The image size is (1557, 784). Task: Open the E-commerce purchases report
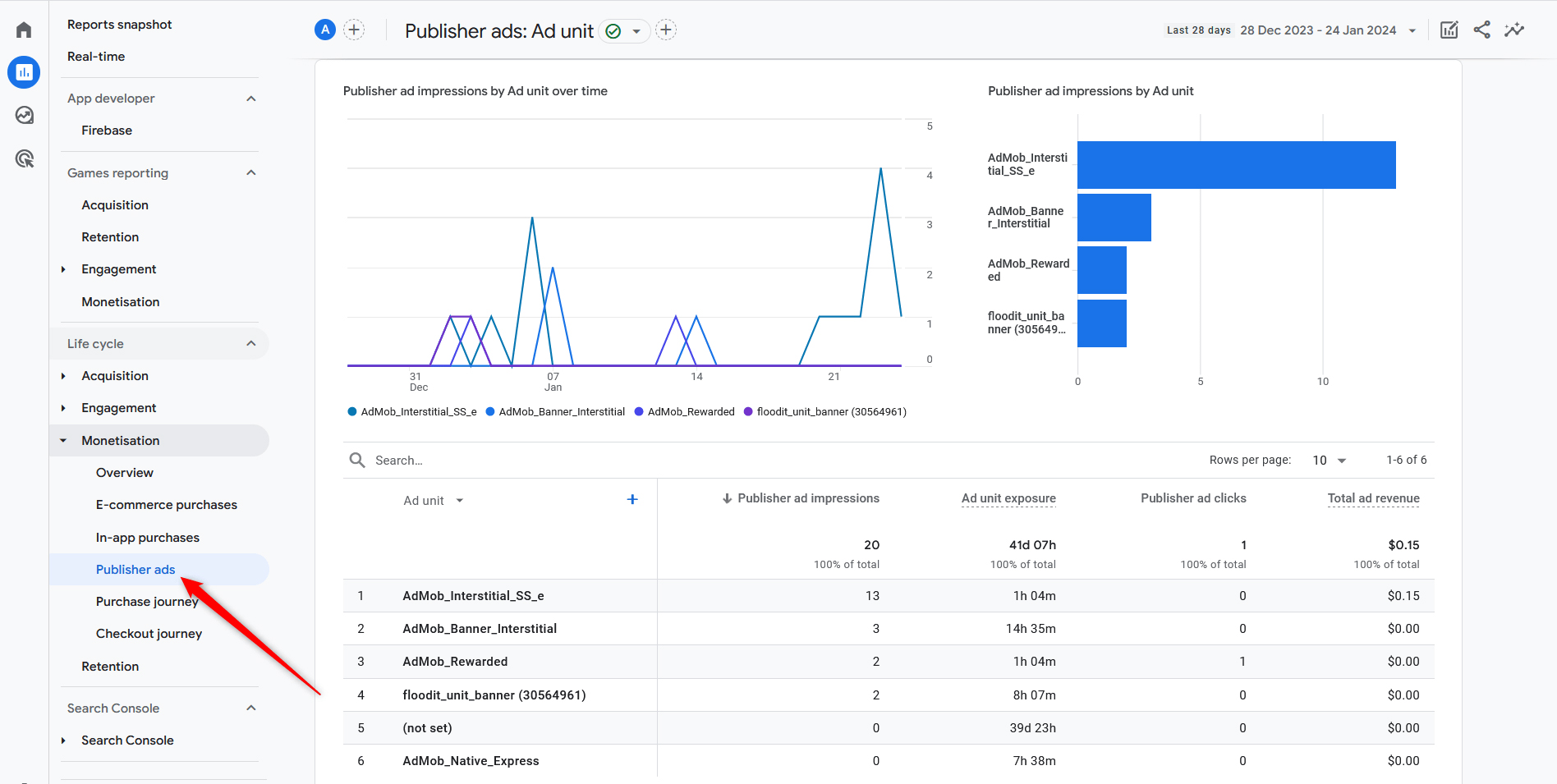(x=166, y=504)
